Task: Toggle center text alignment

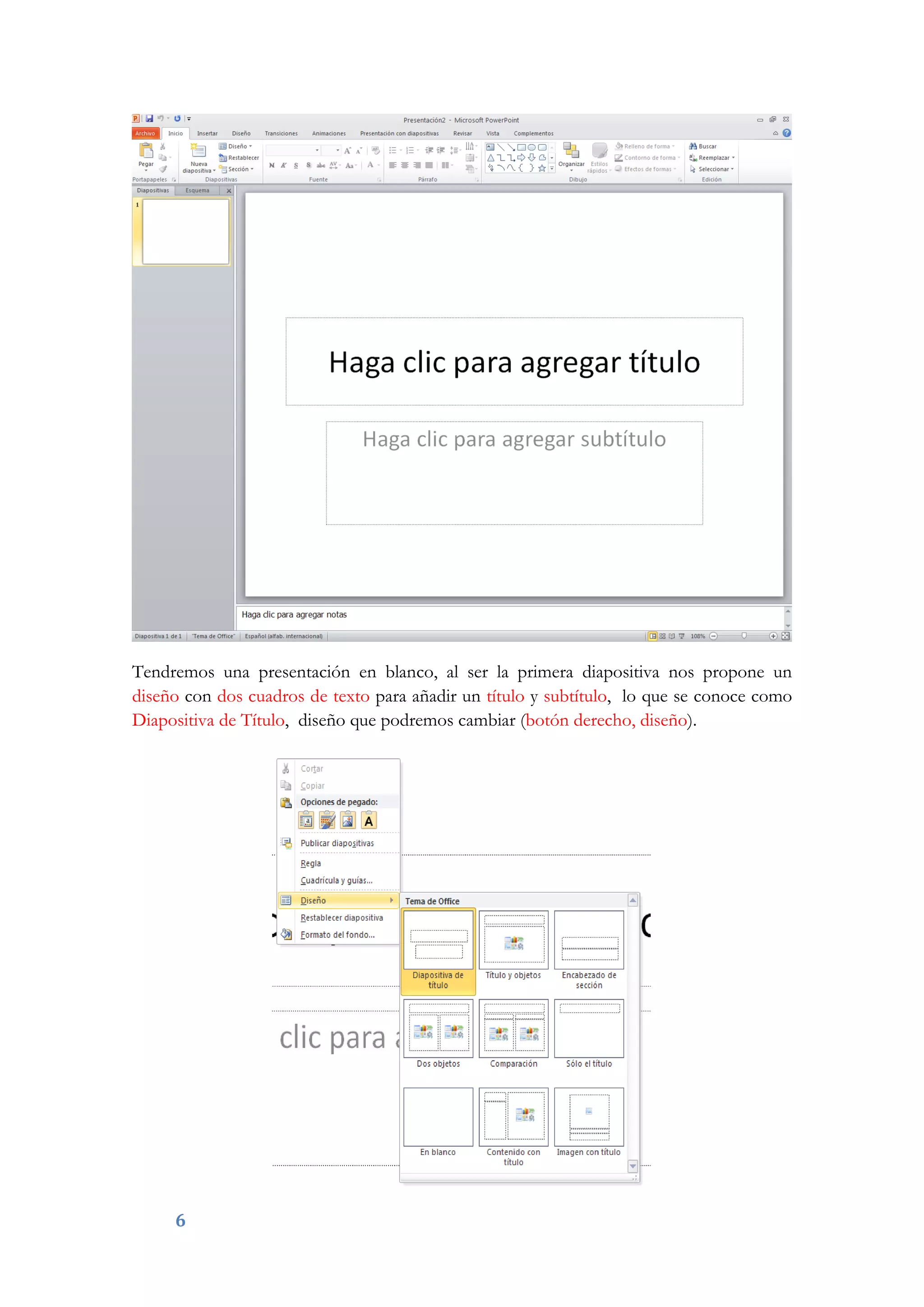Action: tap(405, 165)
